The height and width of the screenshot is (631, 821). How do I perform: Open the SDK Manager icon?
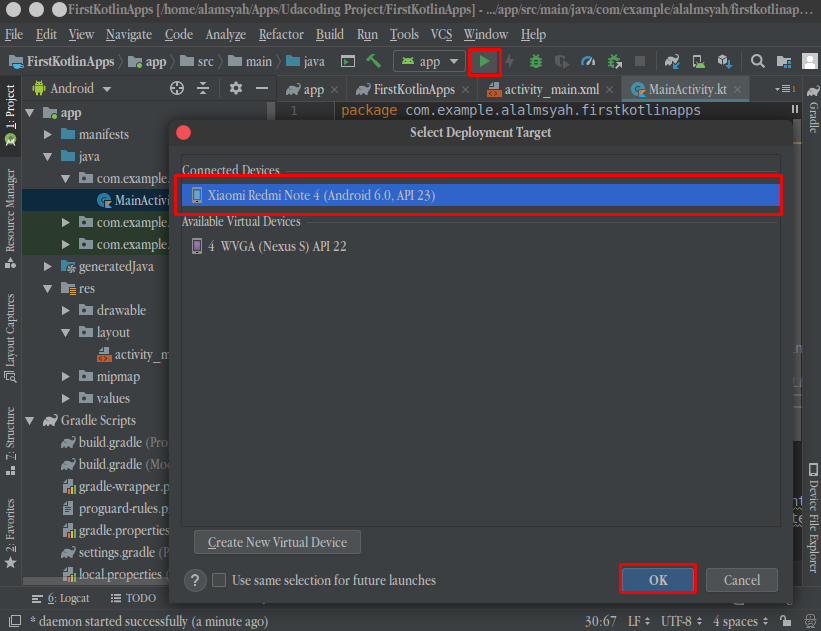tap(725, 62)
